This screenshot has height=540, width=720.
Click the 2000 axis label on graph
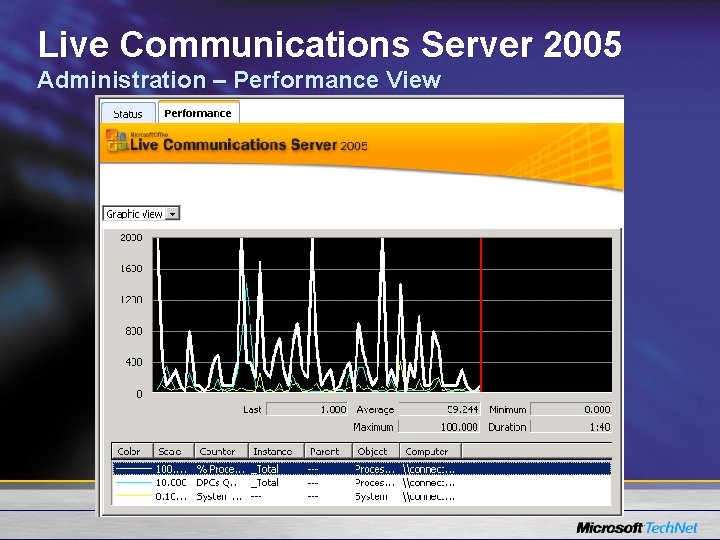coord(131,237)
